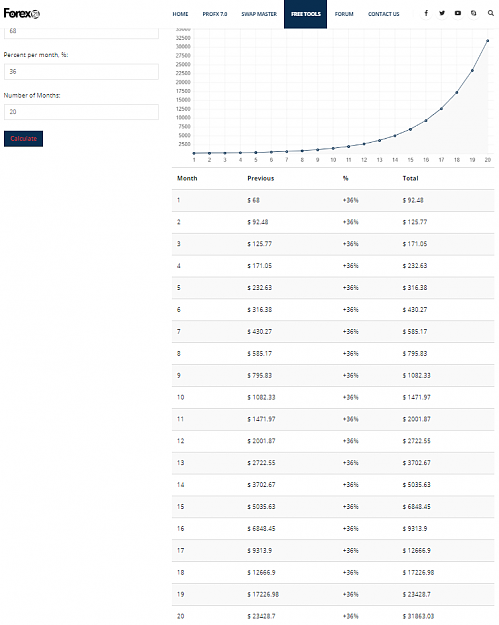This screenshot has height=625, width=499.
Task: Open the SWAP MASTER menu item
Action: 259,14
